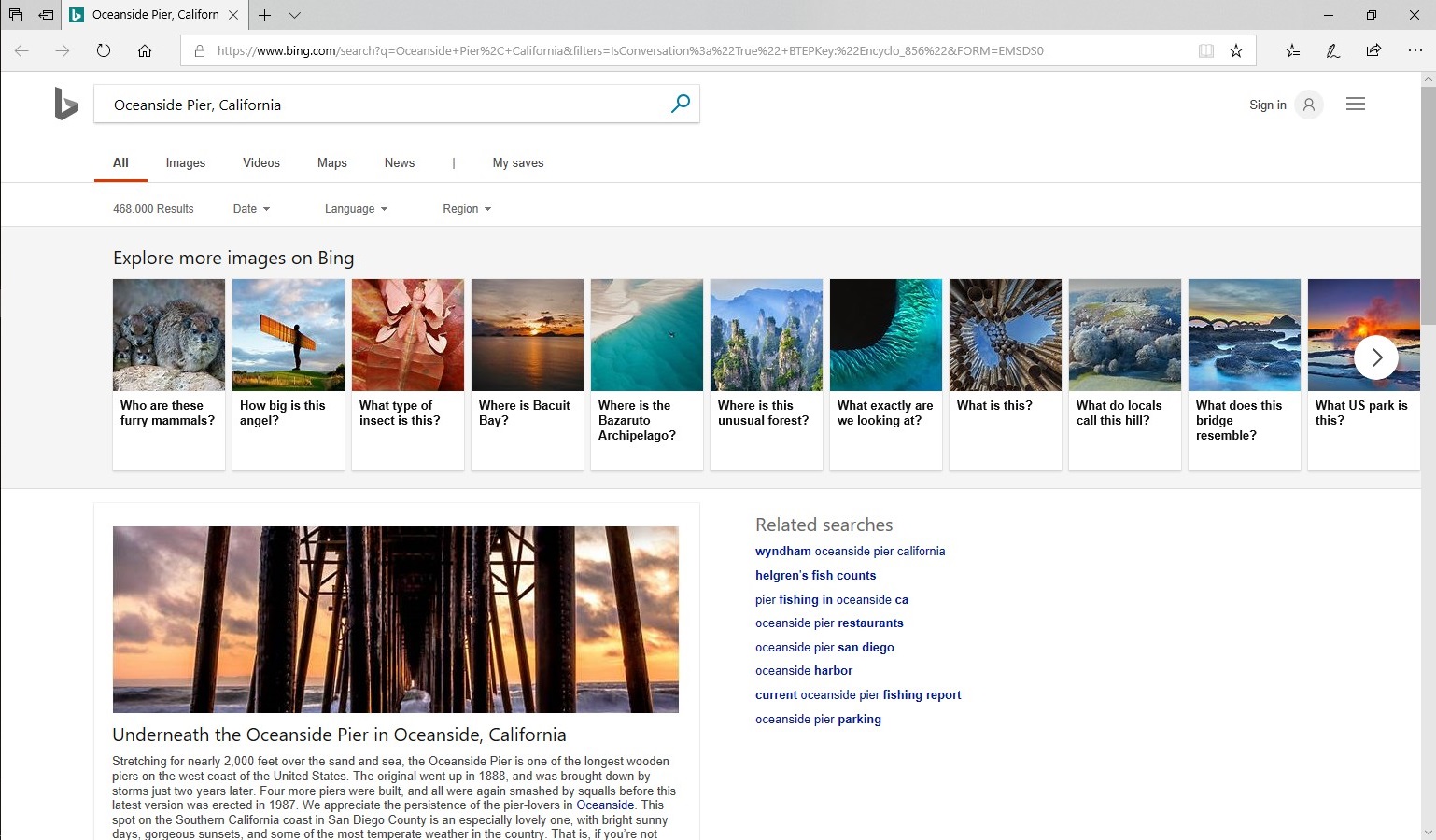This screenshot has width=1436, height=840.
Task: Expand the Region filter dropdown
Action: click(x=467, y=209)
